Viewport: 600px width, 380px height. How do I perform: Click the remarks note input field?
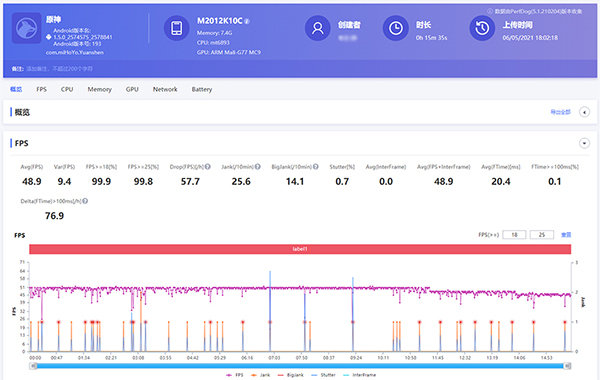(x=59, y=69)
